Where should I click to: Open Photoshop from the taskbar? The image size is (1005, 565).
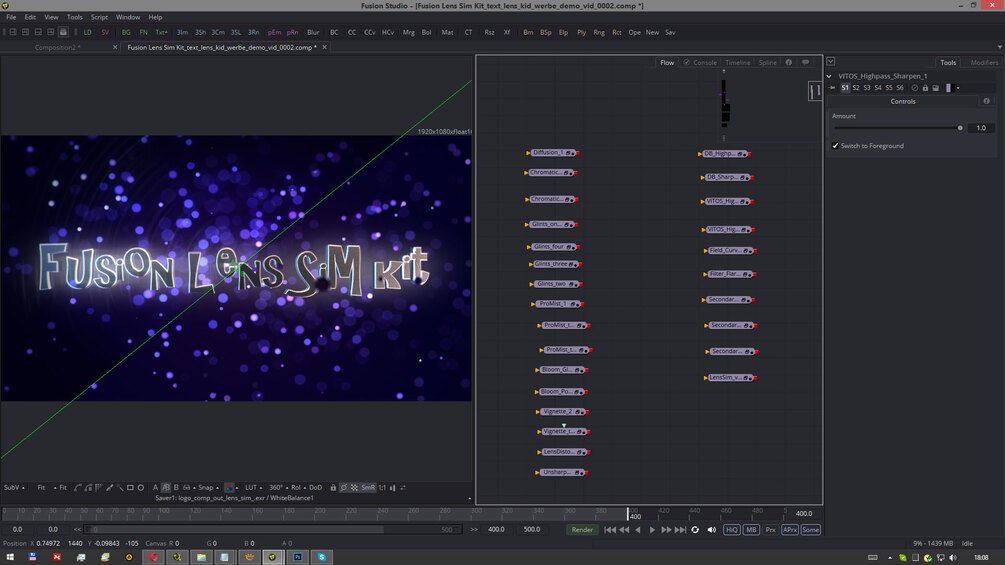pos(297,557)
